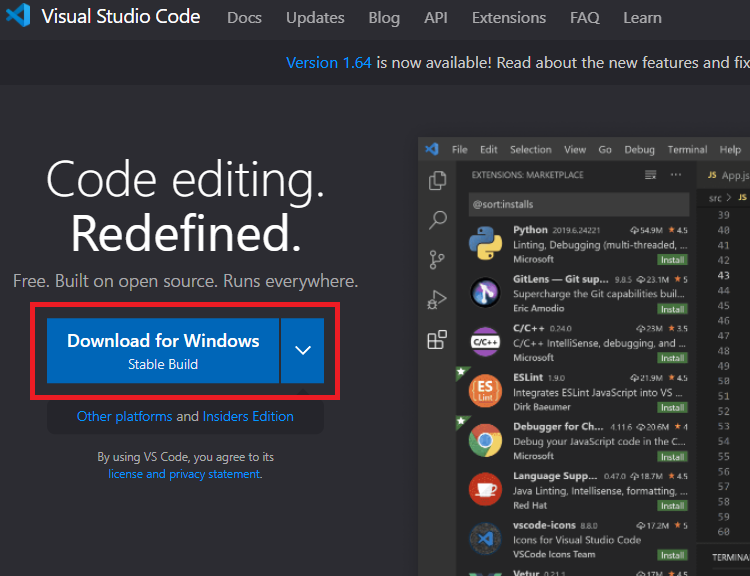
Task: Click the @sort:installs search field
Action: point(579,204)
